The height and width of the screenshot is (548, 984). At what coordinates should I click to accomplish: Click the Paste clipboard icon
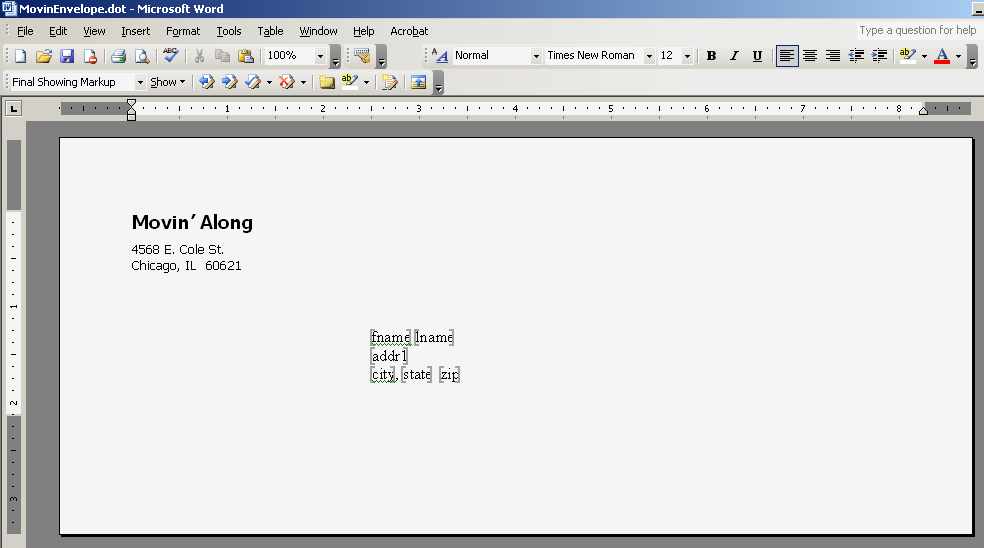click(245, 56)
